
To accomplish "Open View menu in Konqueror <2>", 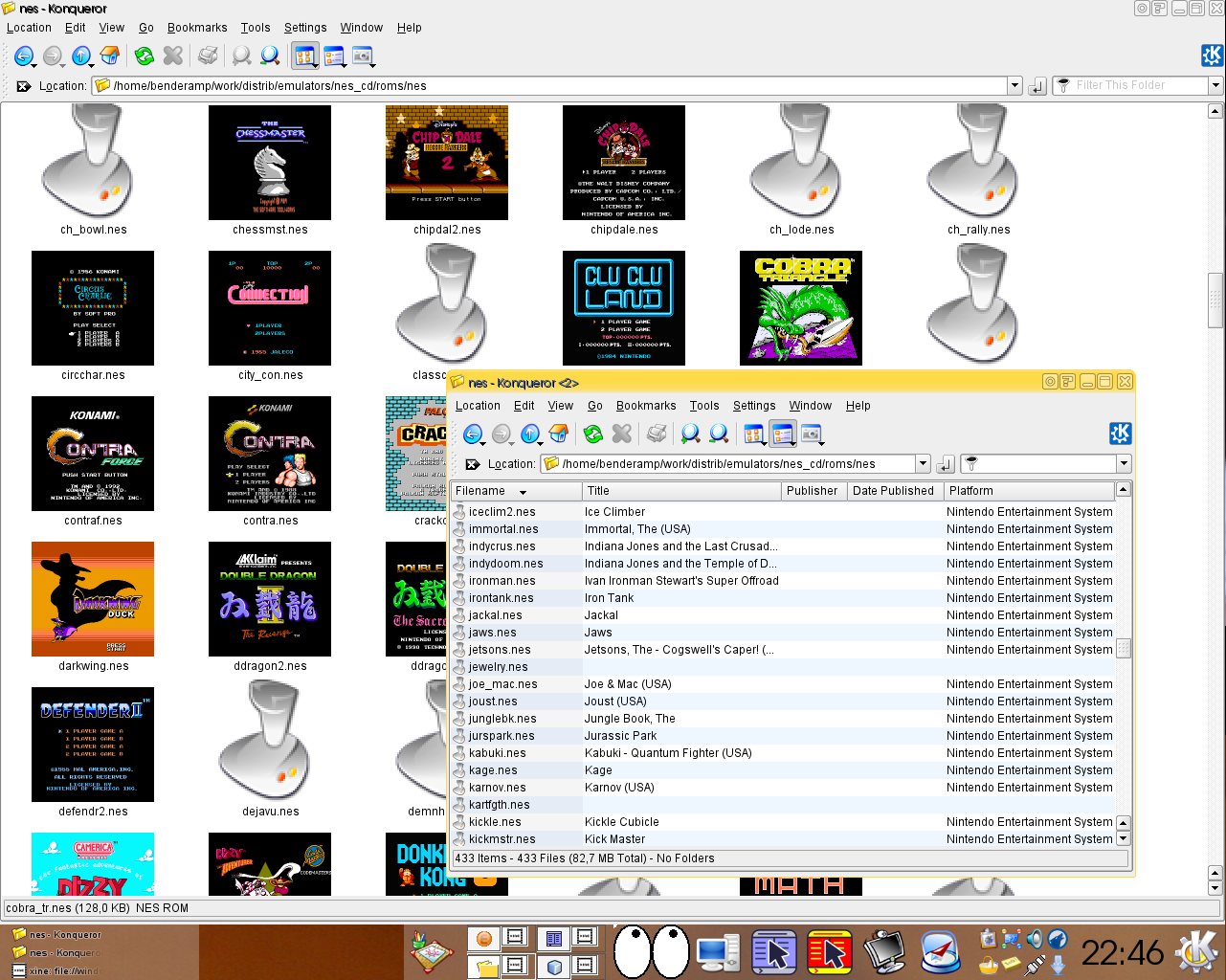I will point(561,406).
